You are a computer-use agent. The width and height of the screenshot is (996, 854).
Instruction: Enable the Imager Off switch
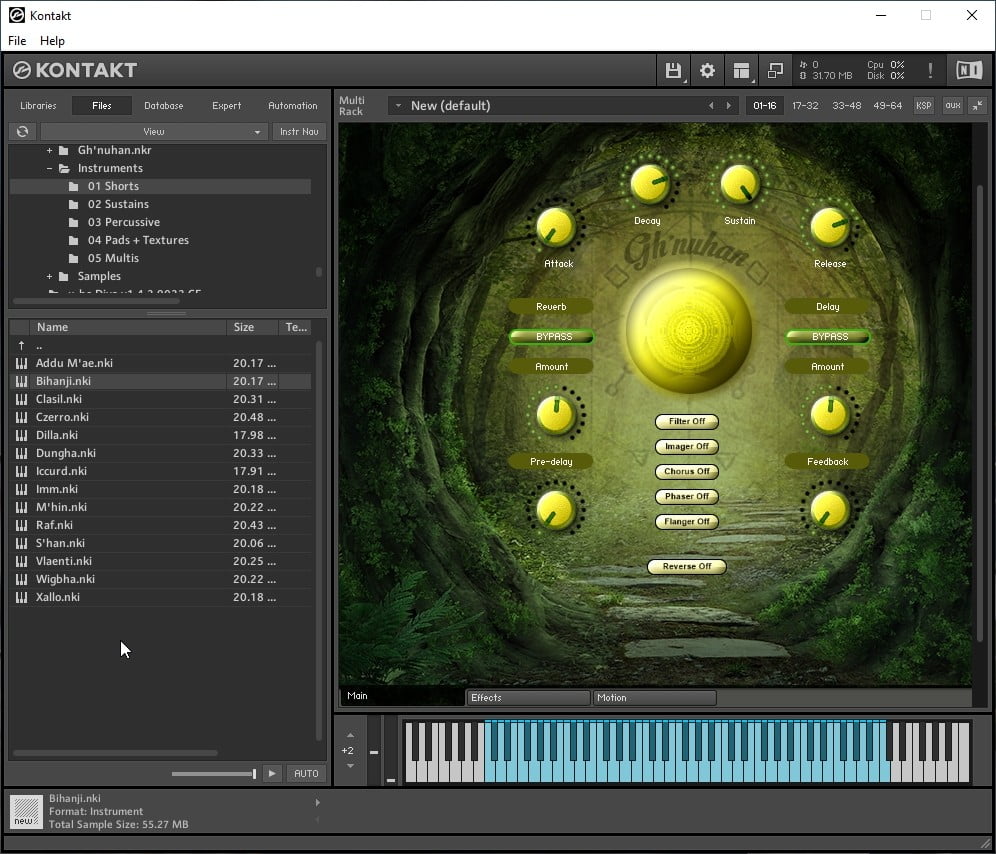[x=687, y=447]
